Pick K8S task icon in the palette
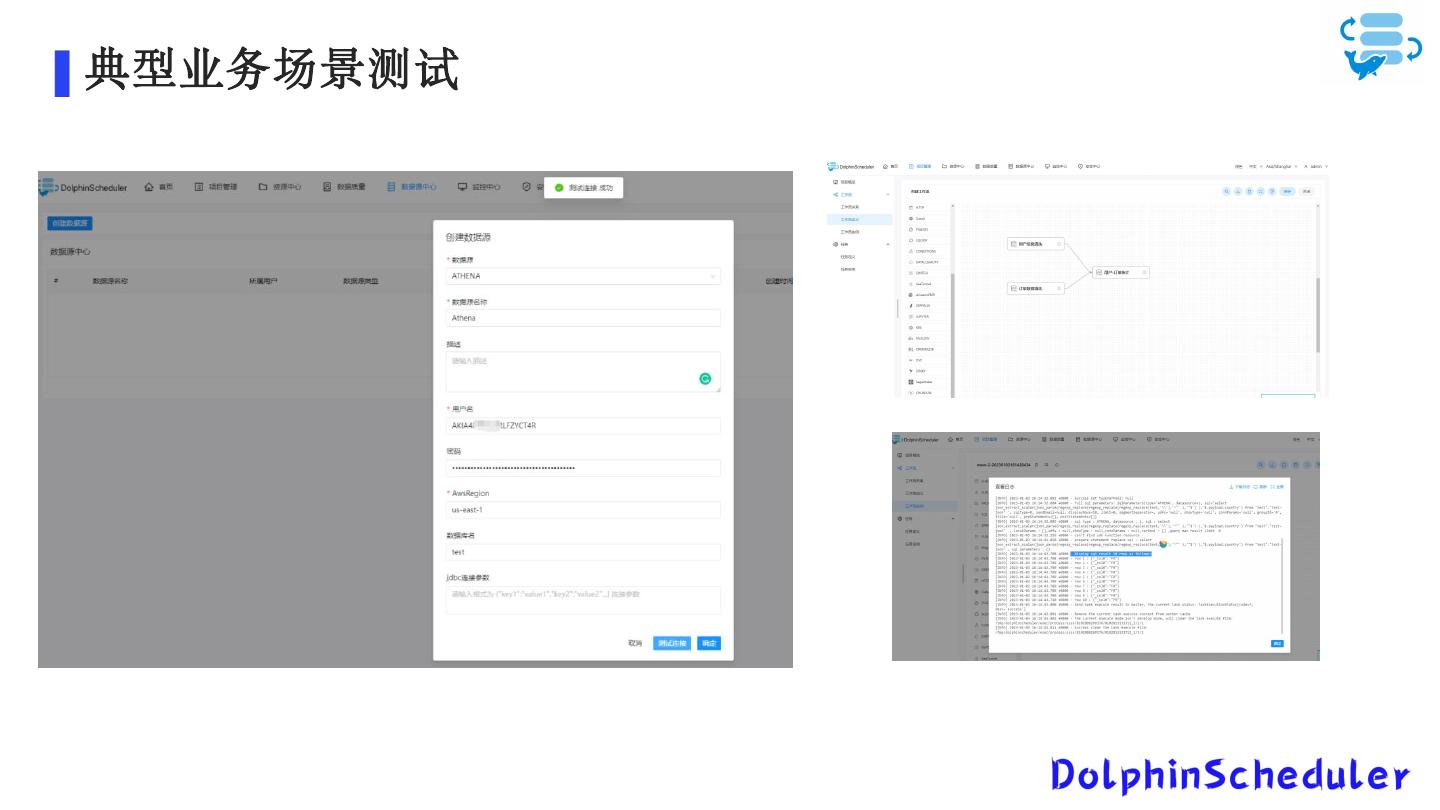This screenshot has width=1440, height=810. 910,327
